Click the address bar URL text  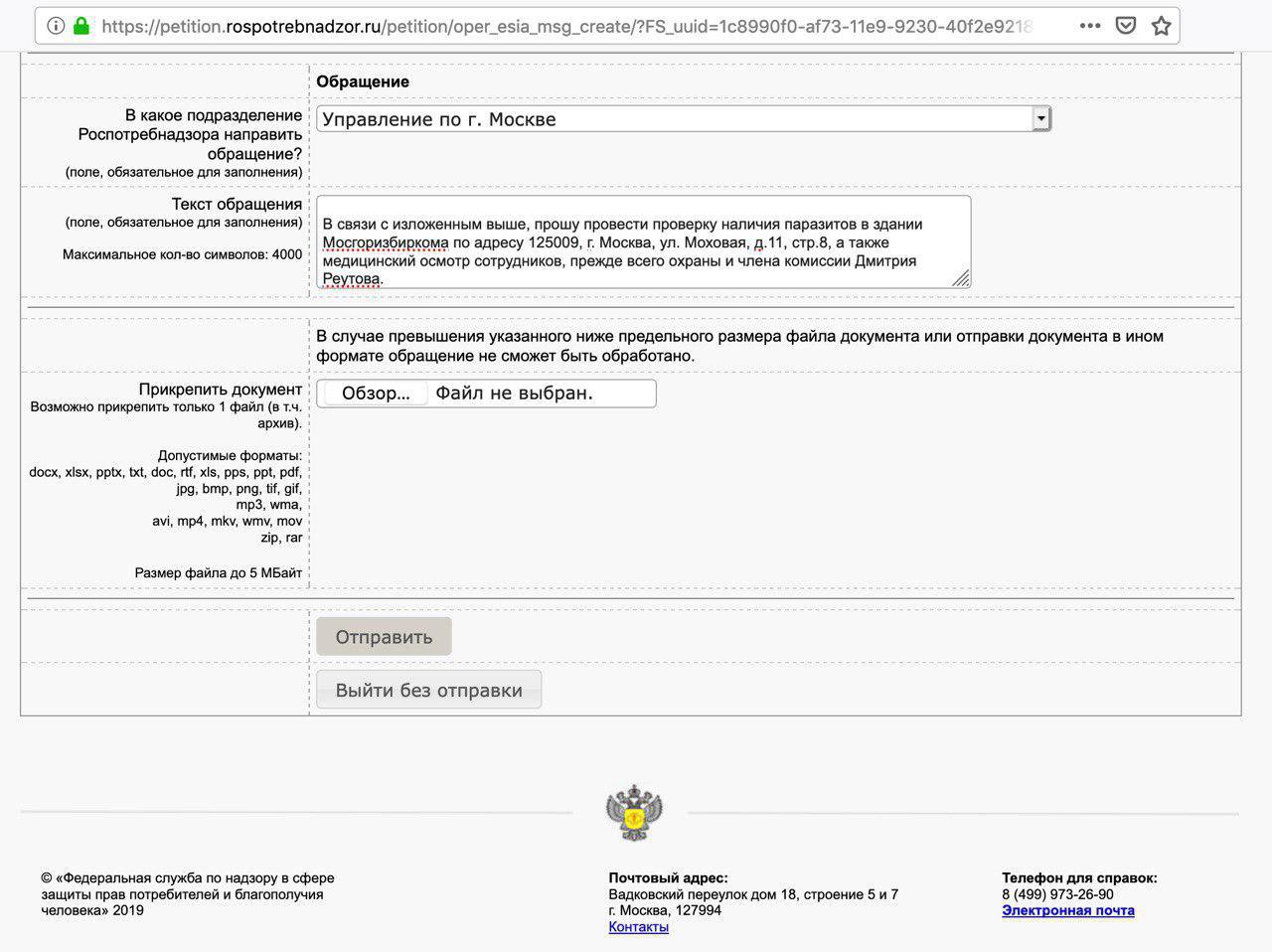click(x=566, y=26)
